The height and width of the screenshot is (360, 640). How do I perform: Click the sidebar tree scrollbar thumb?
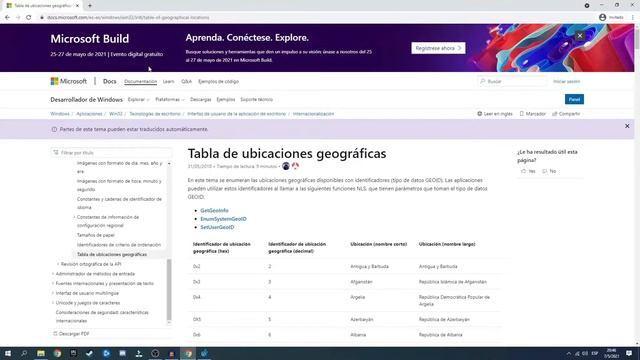pos(169,290)
